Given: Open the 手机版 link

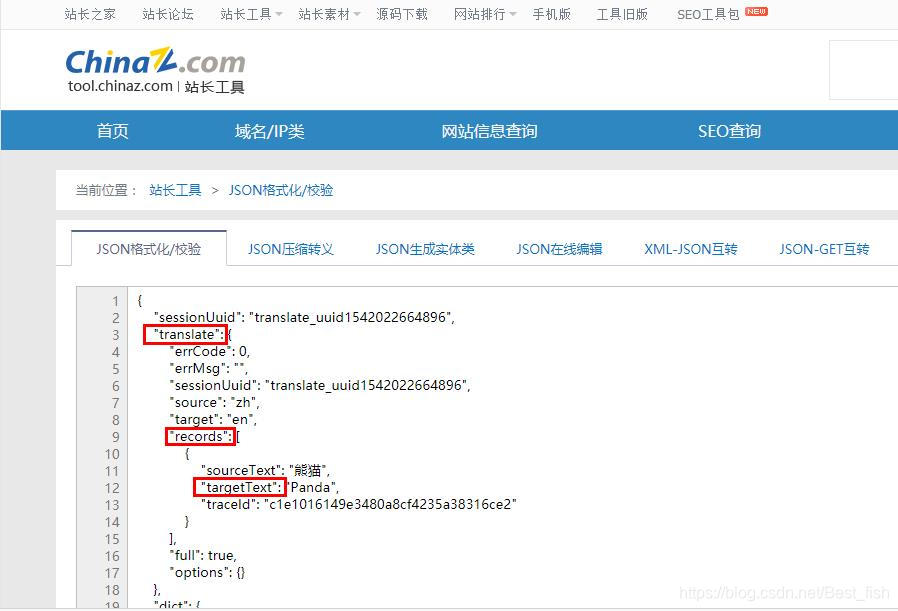Looking at the screenshot, I should 551,14.
